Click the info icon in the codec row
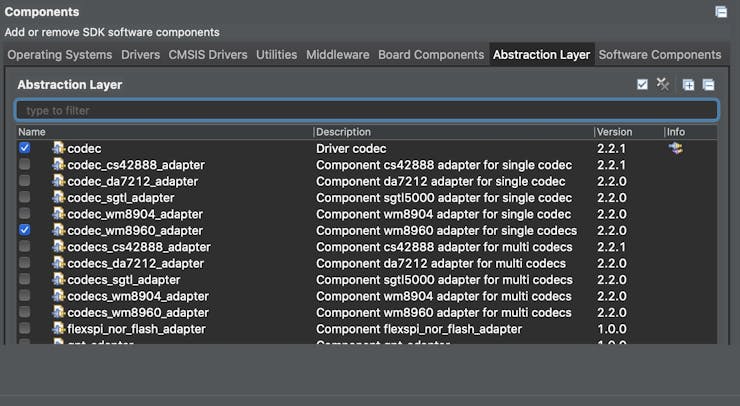This screenshot has height=406, width=740. 676,148
